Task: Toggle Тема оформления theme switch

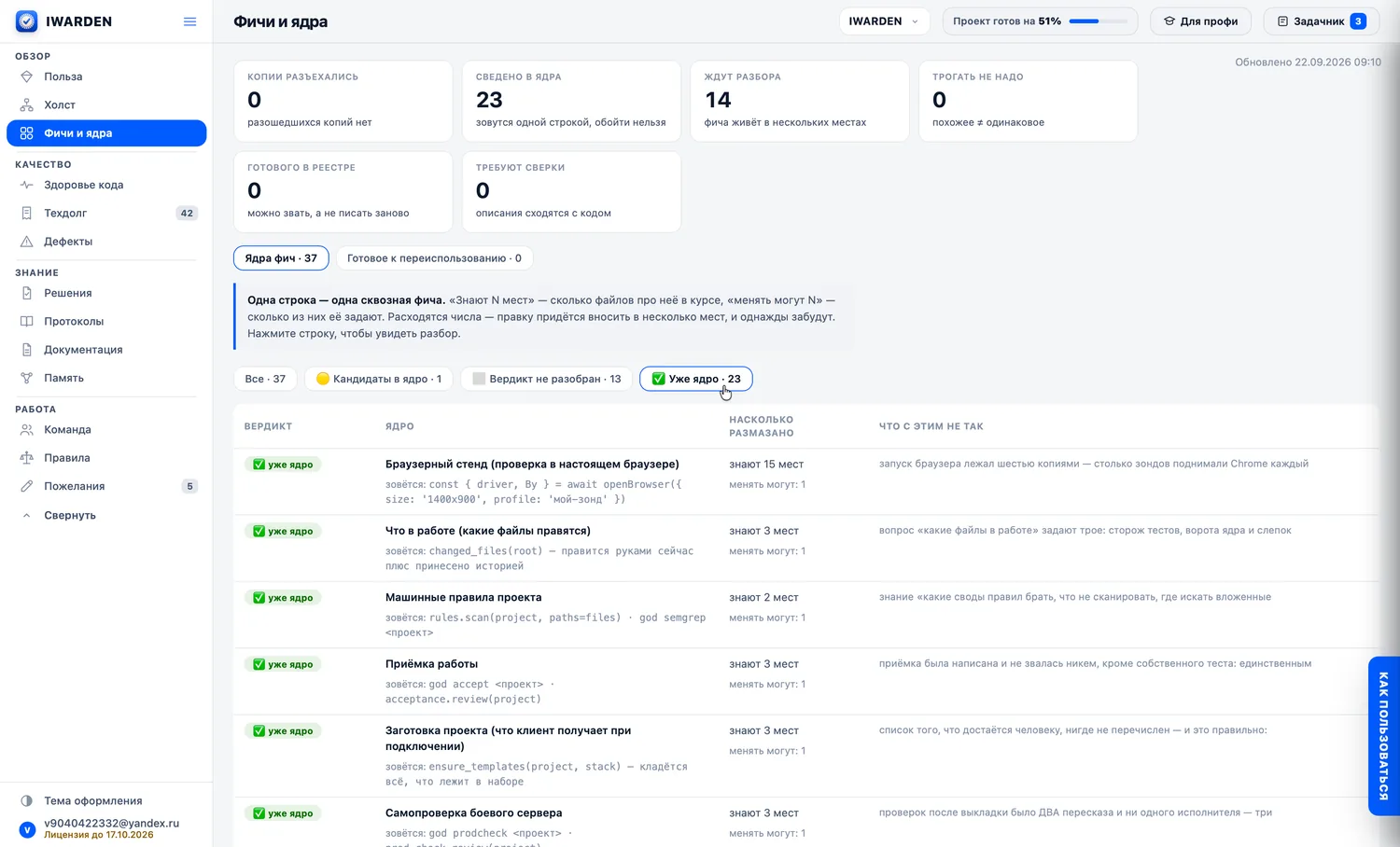Action: [x=106, y=800]
